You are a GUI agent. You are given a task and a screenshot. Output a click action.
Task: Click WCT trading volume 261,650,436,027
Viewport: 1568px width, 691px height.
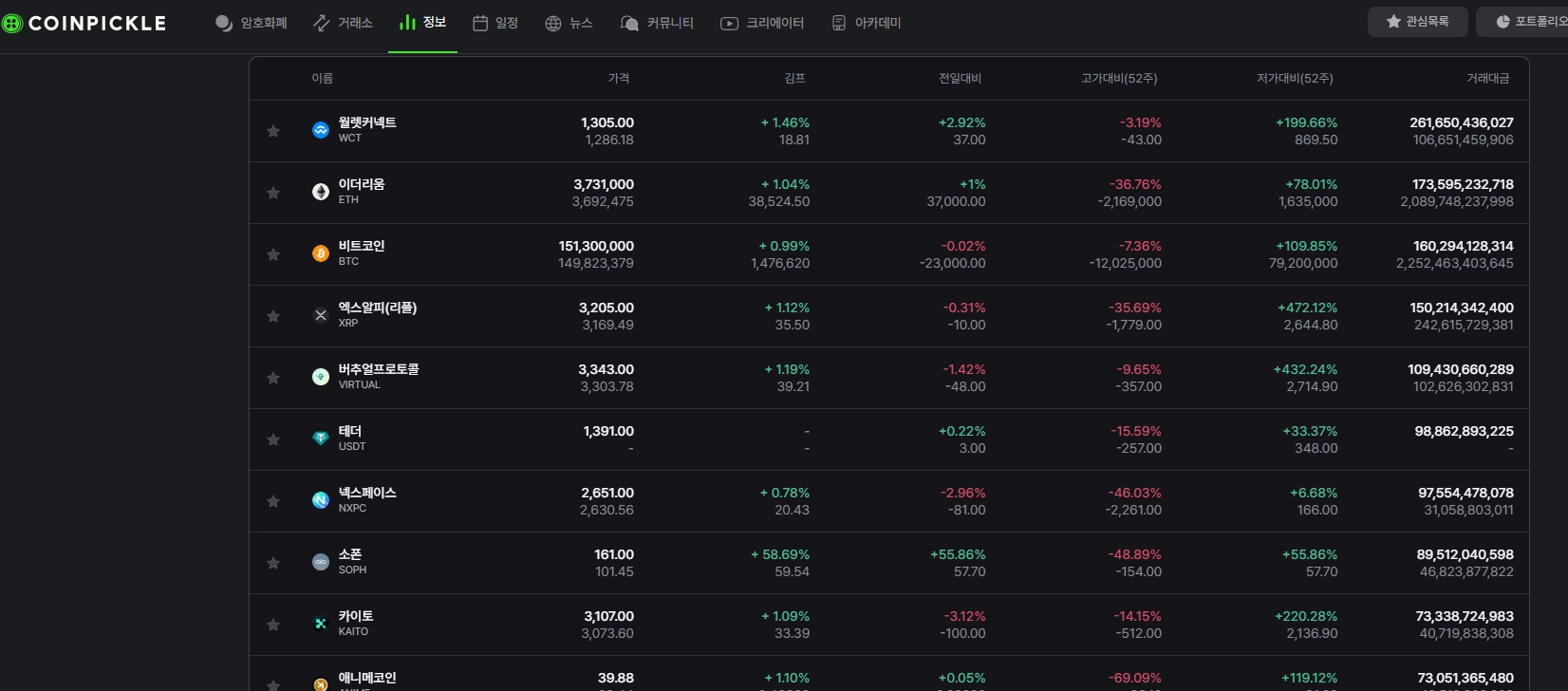click(x=1462, y=122)
